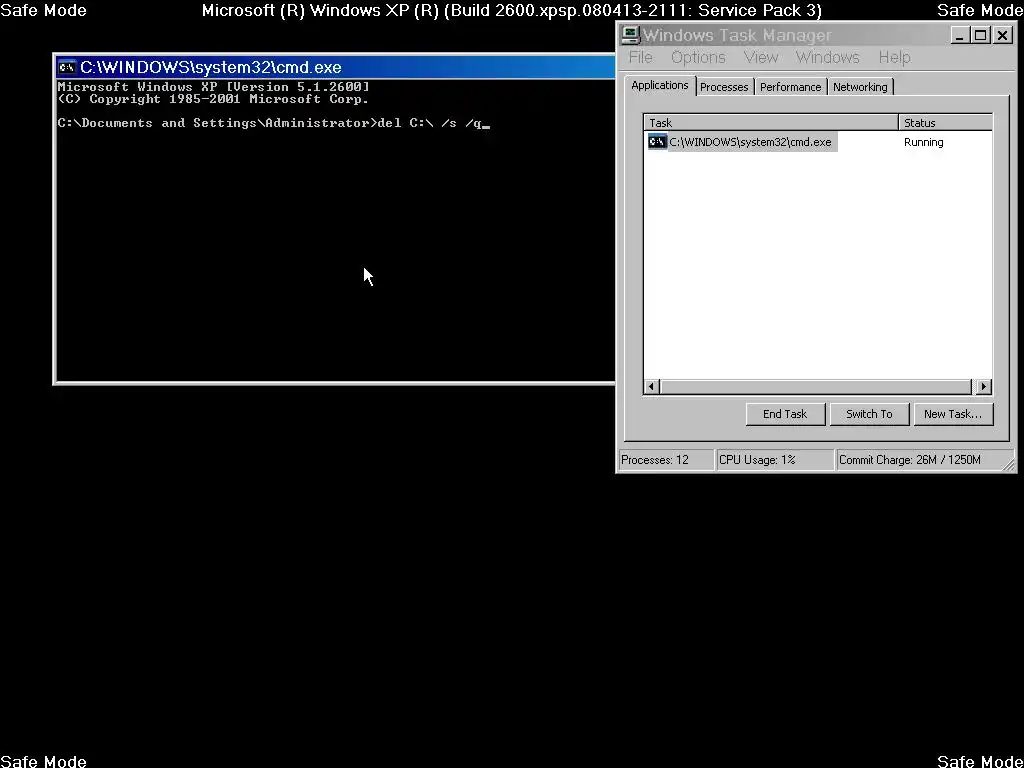
Task: Click the Copyright 1985-2001 Microsoft Corp. line
Action: 214,99
